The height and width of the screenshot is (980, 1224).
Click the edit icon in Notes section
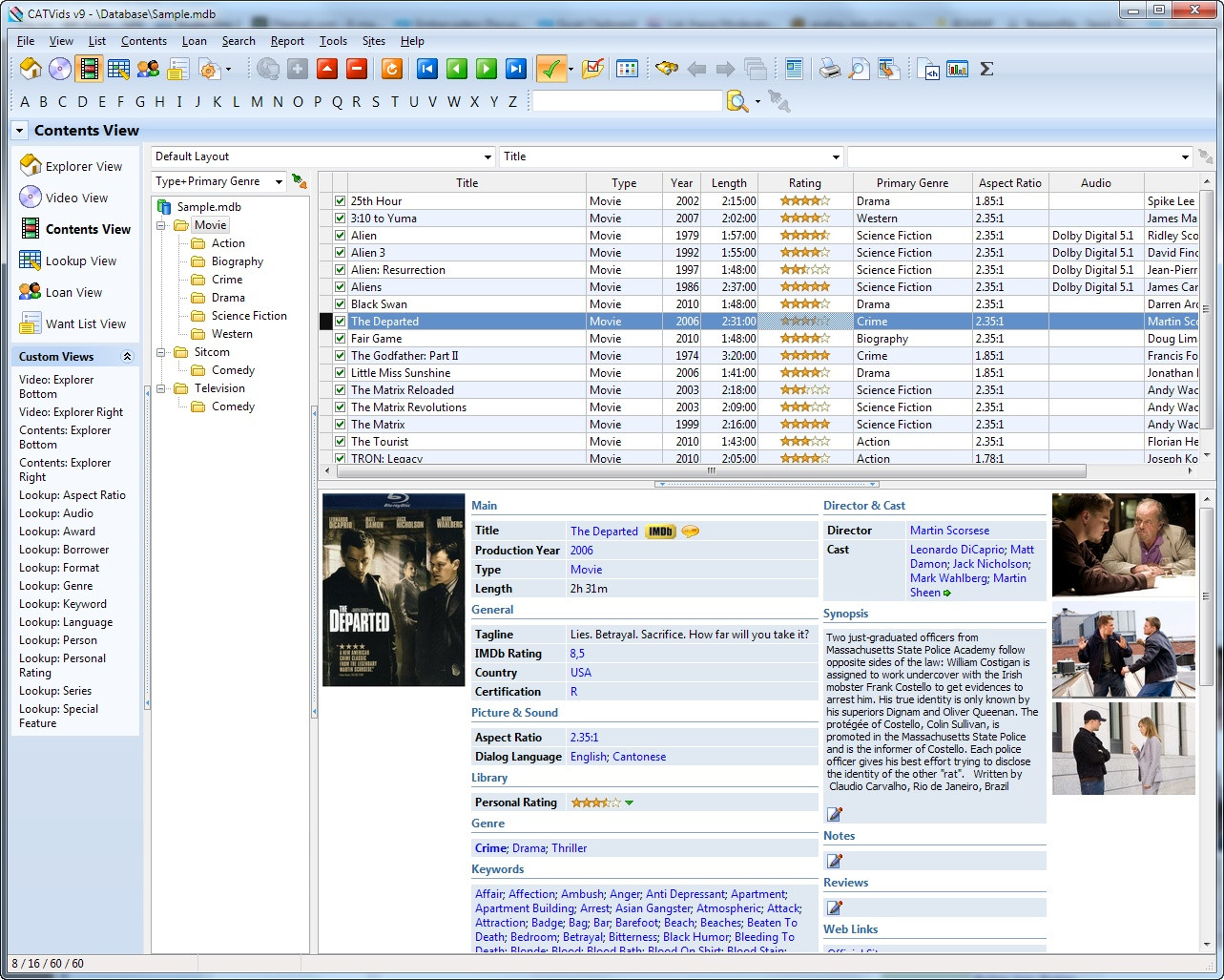tap(835, 861)
